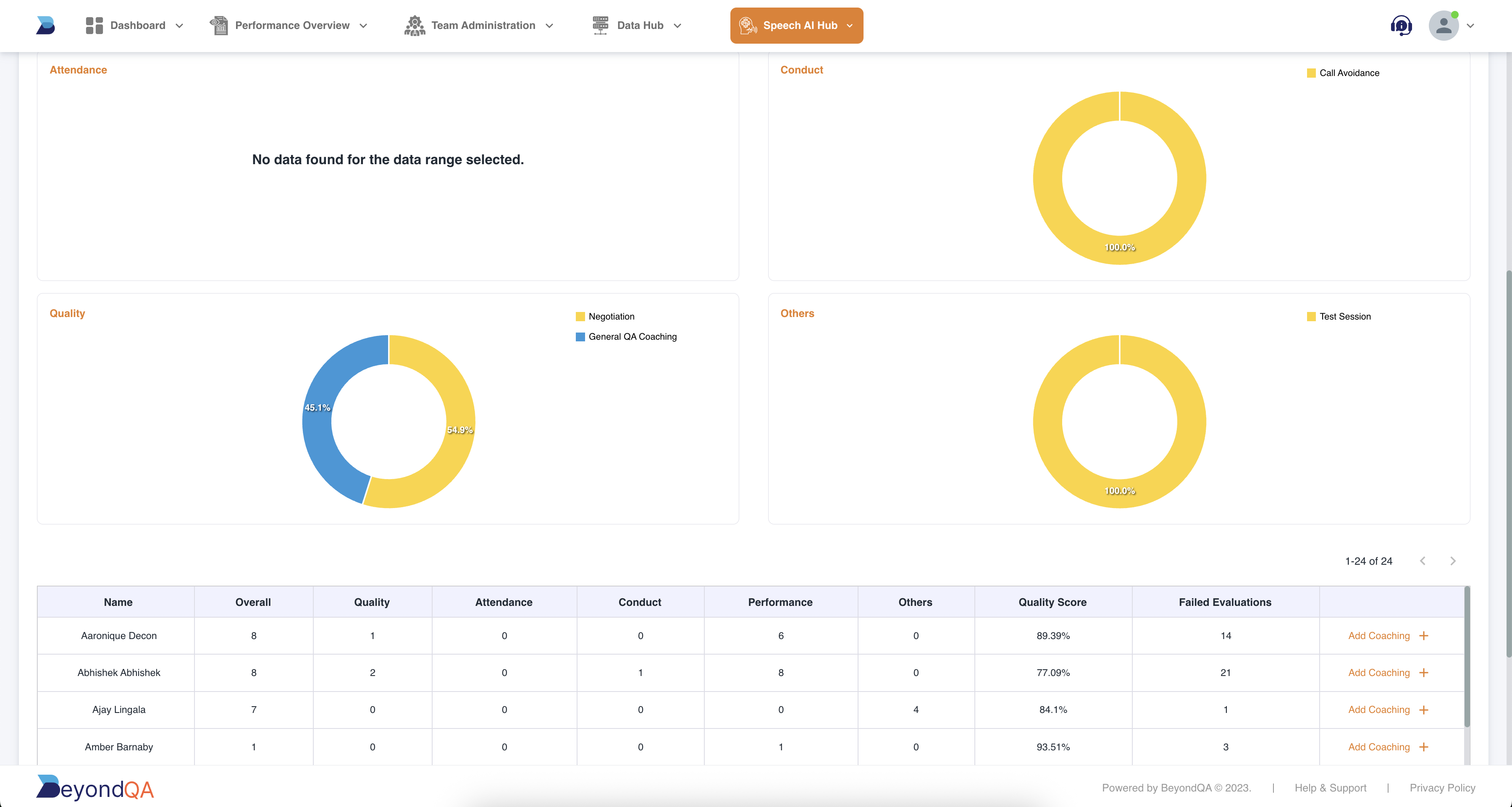Click the Data Hub server icon
The image size is (1512, 807).
pyautogui.click(x=600, y=25)
